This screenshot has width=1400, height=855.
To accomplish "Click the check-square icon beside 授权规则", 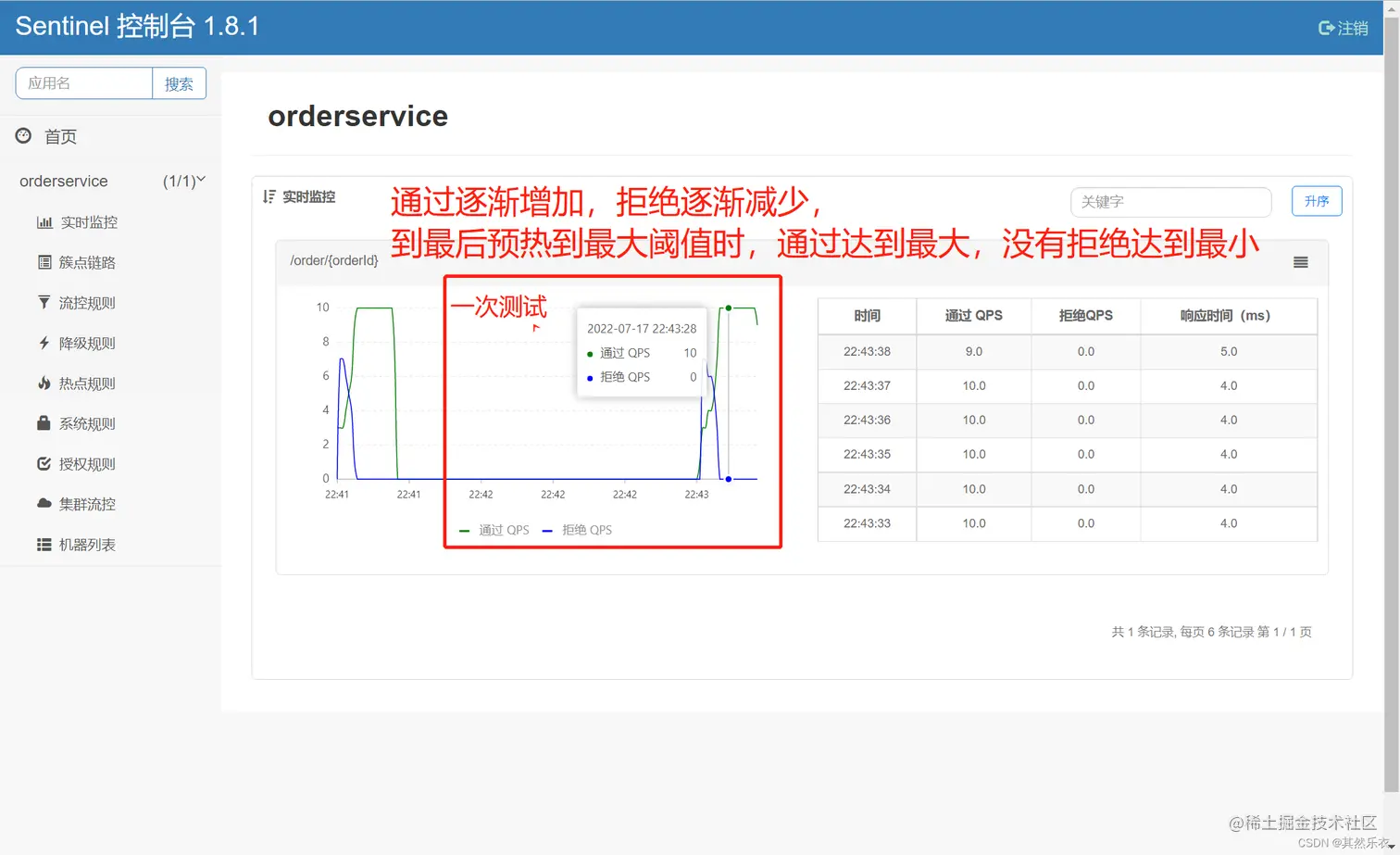I will (x=44, y=463).
